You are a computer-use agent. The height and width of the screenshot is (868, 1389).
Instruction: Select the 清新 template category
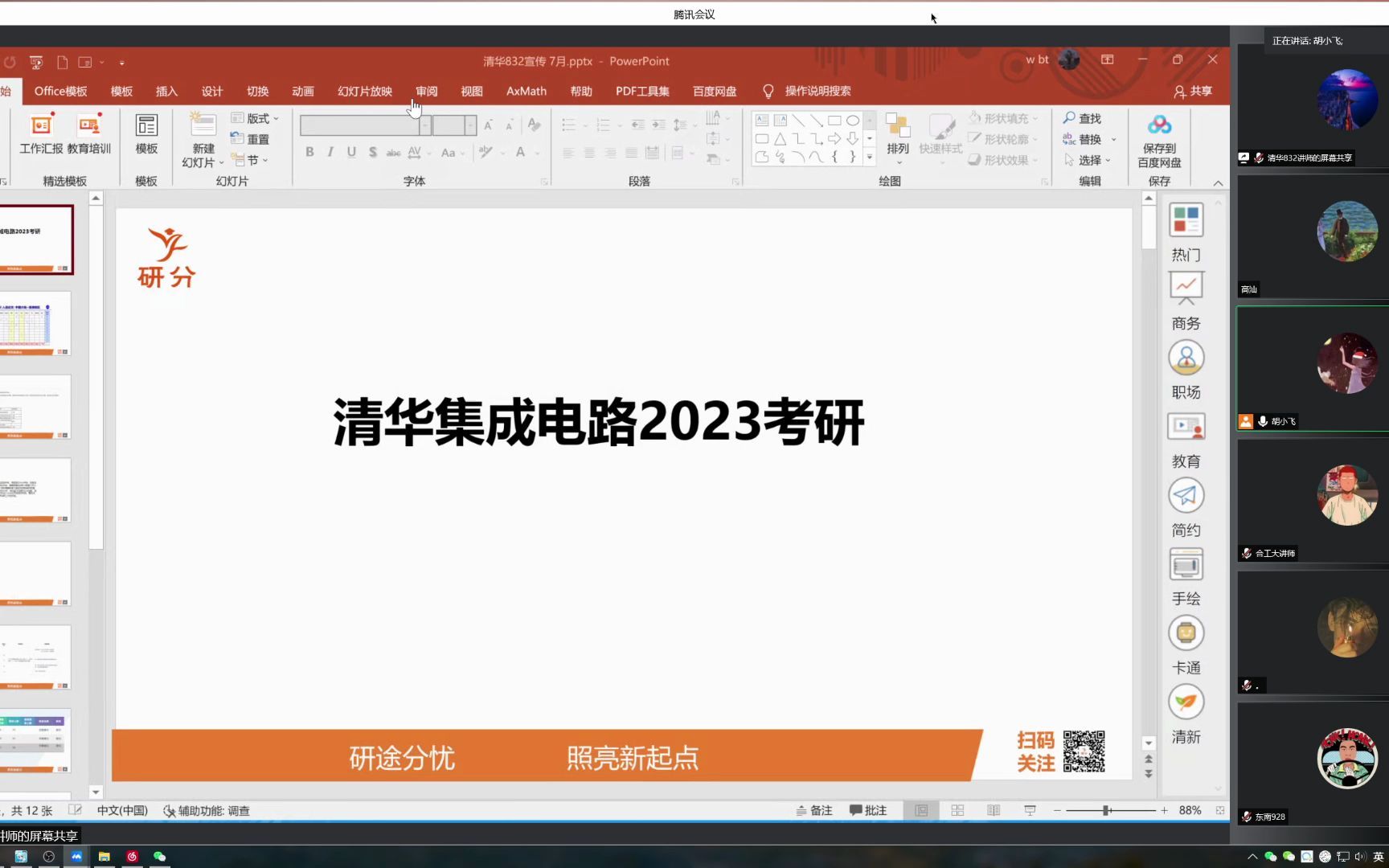1186,714
